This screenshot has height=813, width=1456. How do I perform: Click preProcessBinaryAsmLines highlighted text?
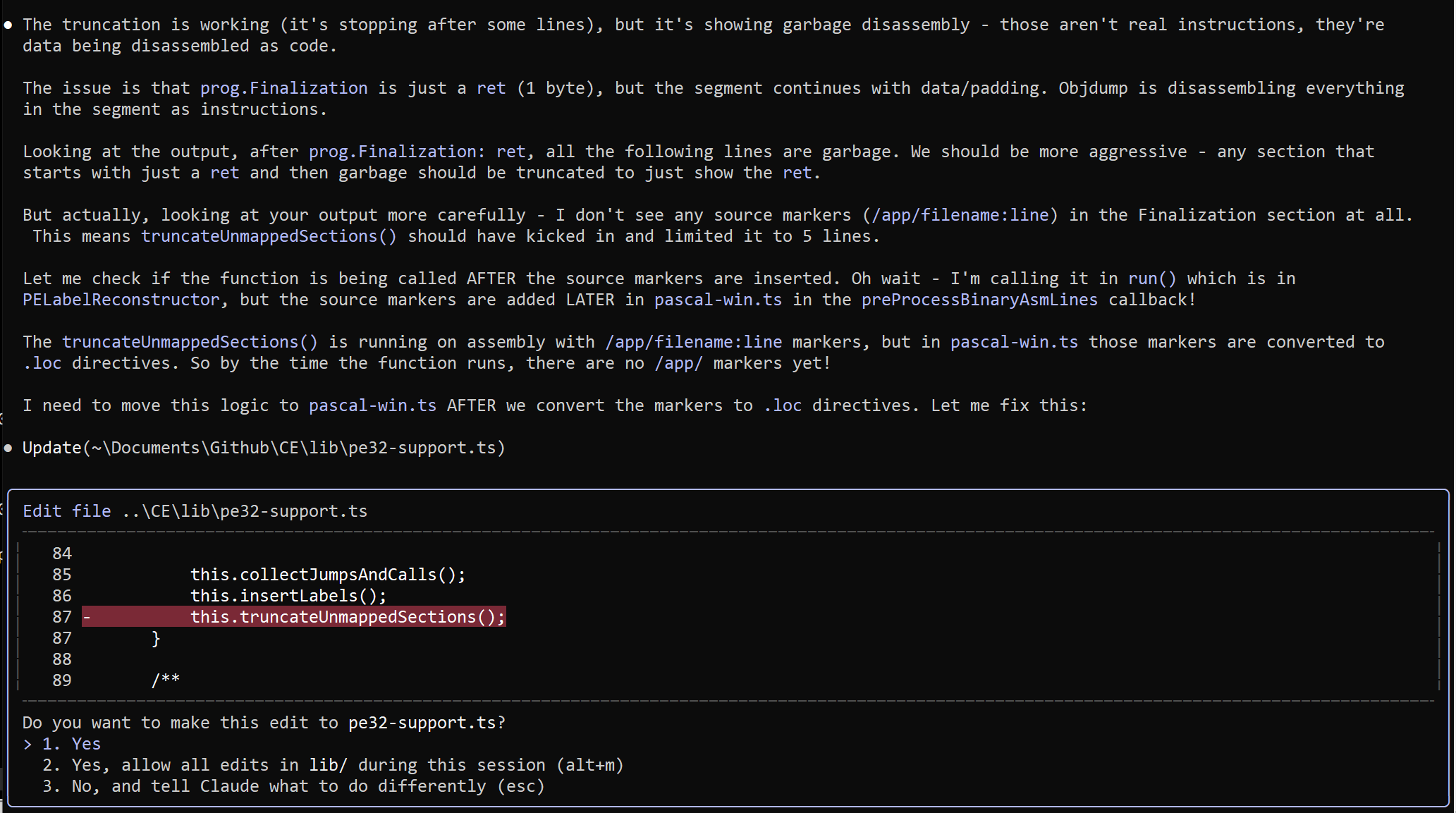(x=979, y=300)
